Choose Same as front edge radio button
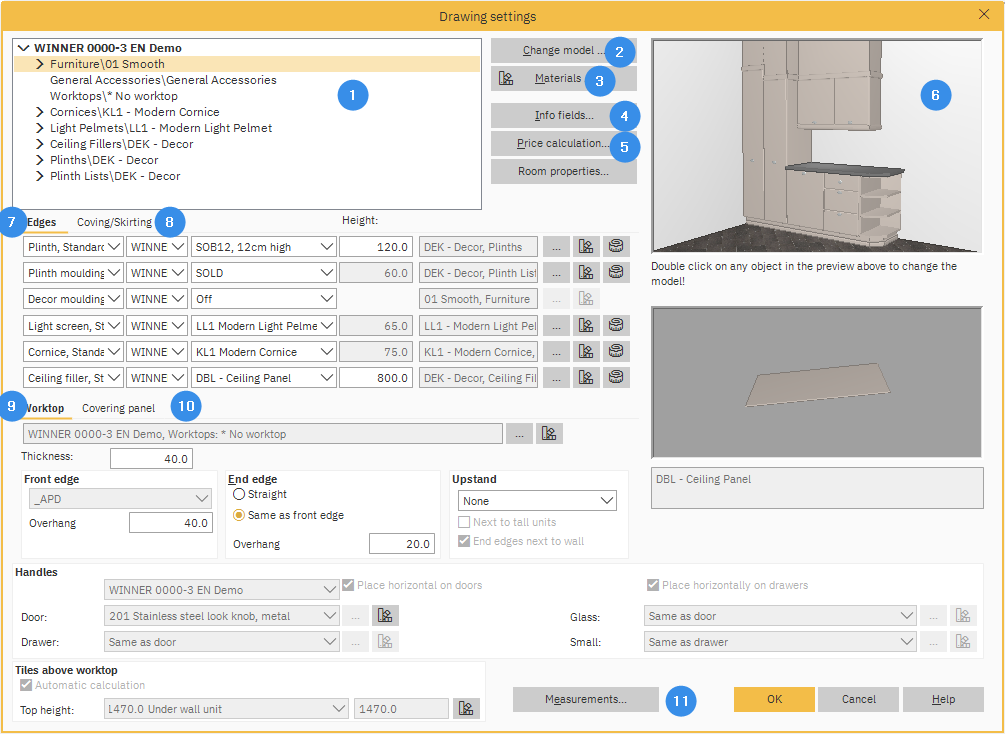This screenshot has width=1005, height=734. click(239, 515)
